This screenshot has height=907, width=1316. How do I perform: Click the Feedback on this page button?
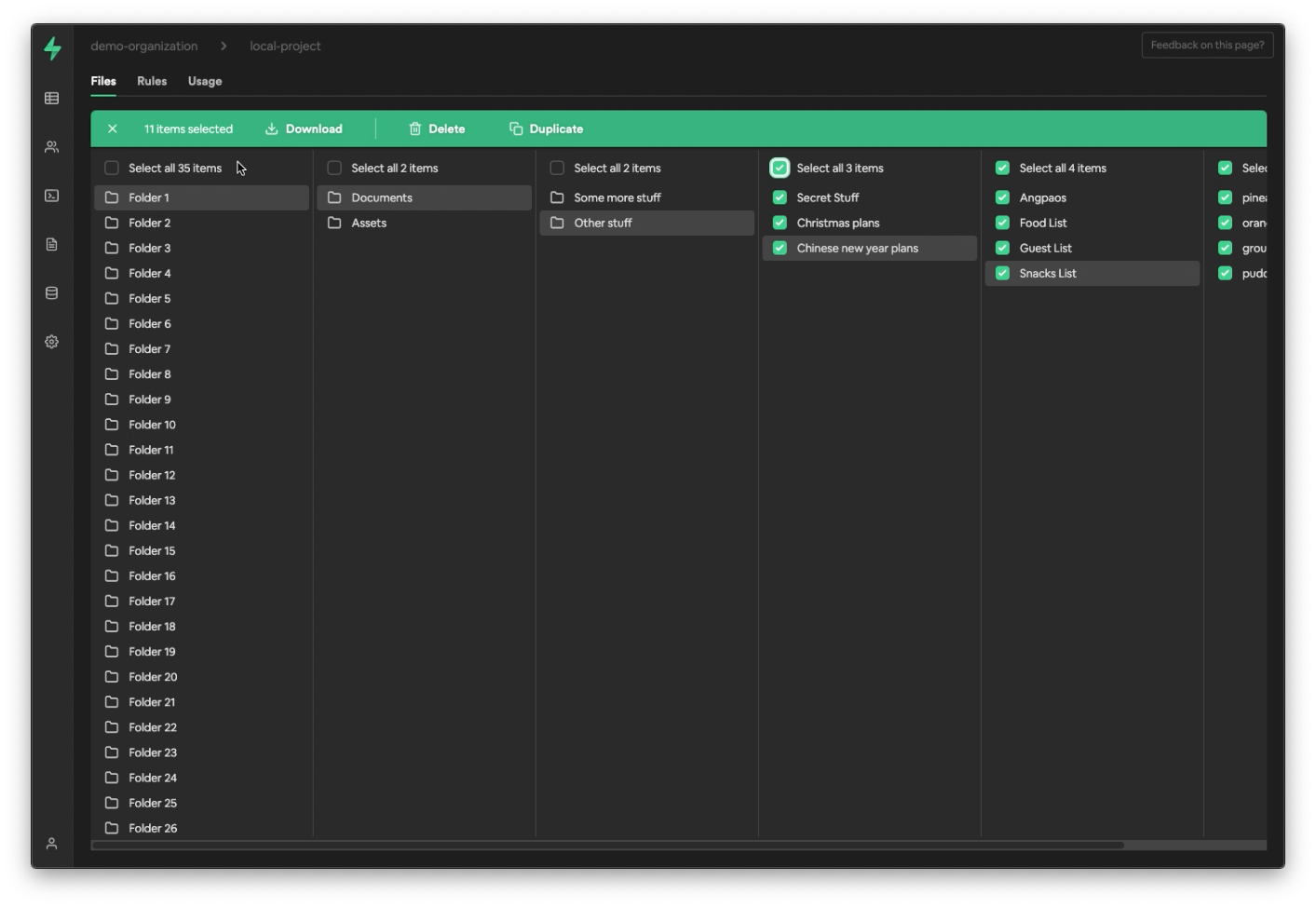[x=1208, y=45]
